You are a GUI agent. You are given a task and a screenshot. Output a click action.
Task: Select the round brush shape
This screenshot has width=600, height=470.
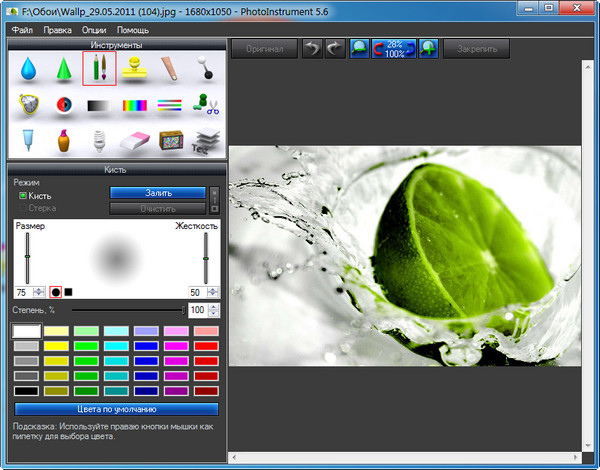tap(56, 292)
